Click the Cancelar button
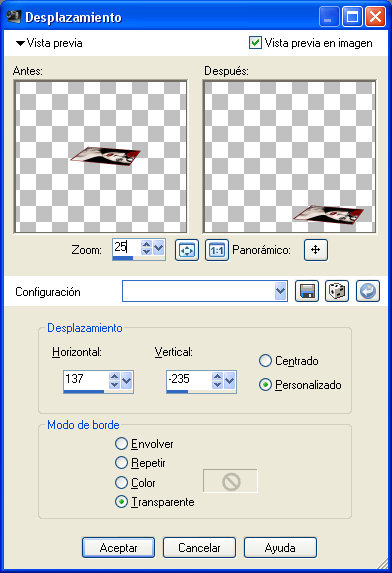 point(199,547)
